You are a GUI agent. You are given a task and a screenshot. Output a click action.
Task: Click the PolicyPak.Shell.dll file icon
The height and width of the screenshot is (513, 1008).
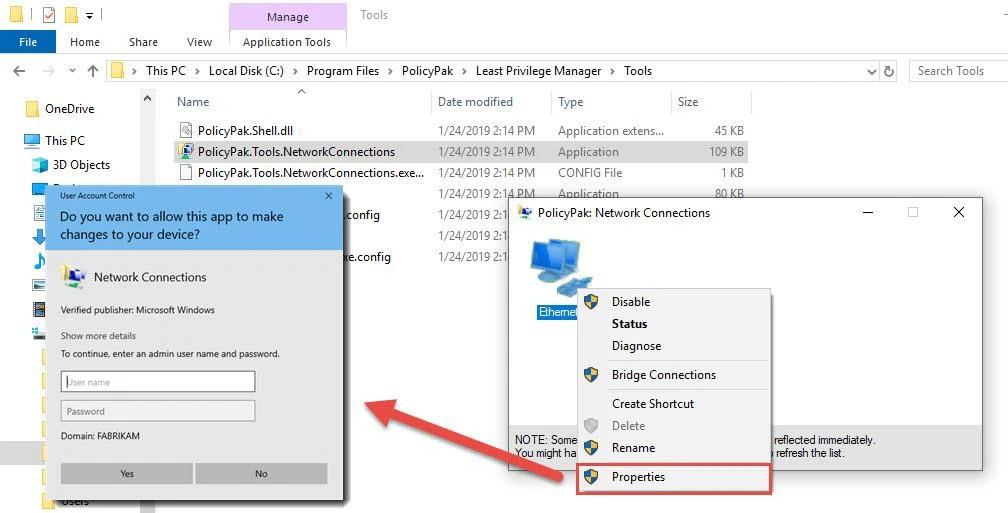click(185, 131)
